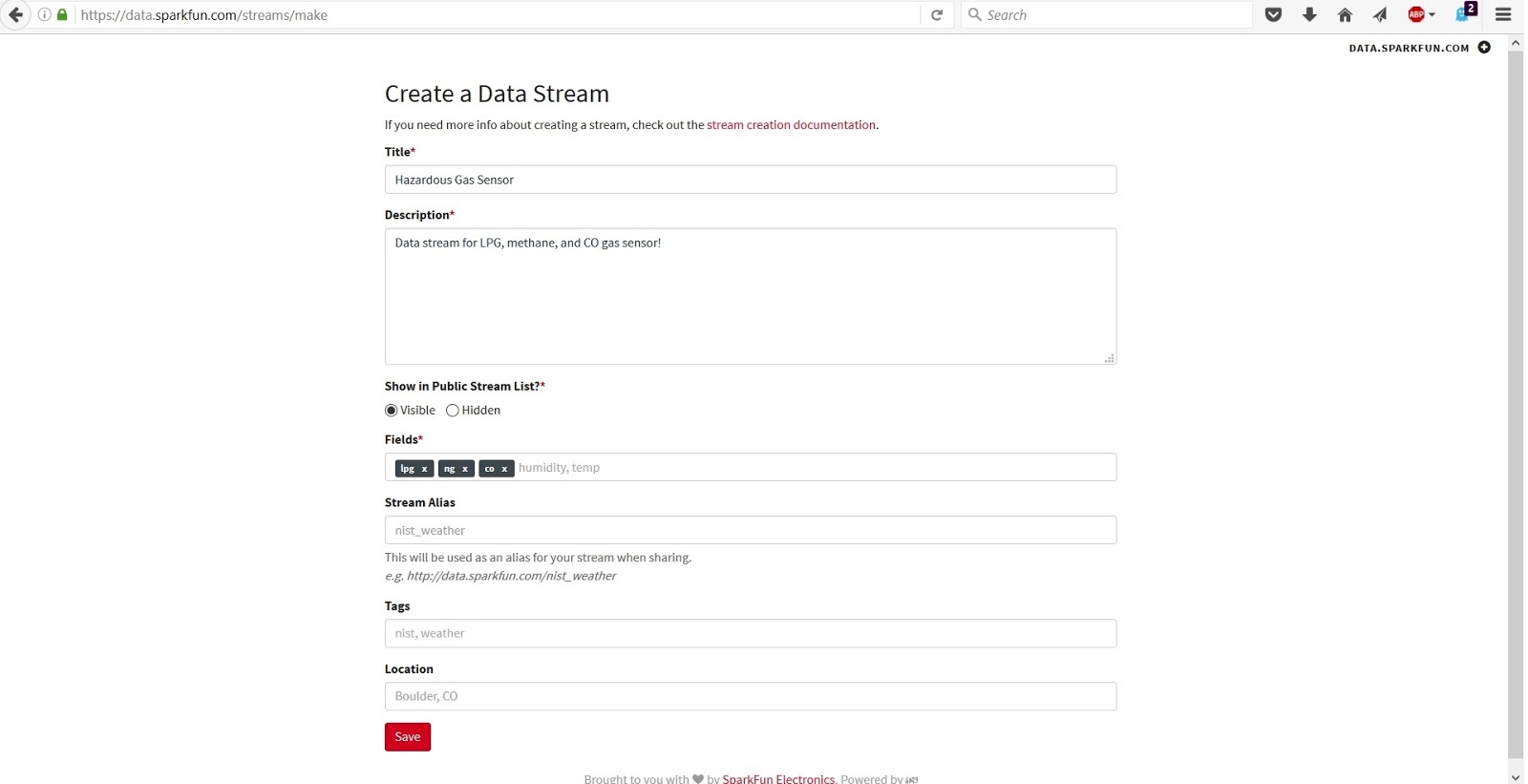Open the Firefox downloads arrow
The height and width of the screenshot is (784, 1528).
click(1309, 14)
